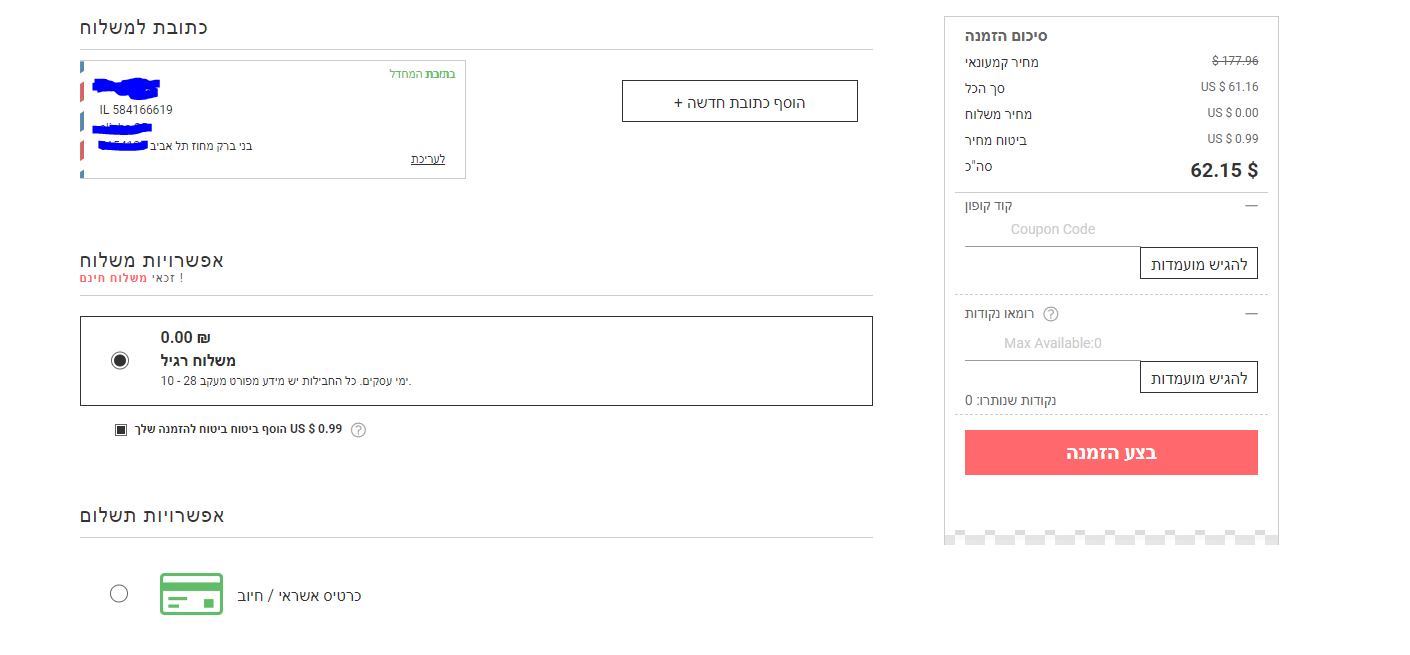Toggle the US $0.99 order insurance checkbox
The image size is (1410, 655).
[x=121, y=430]
